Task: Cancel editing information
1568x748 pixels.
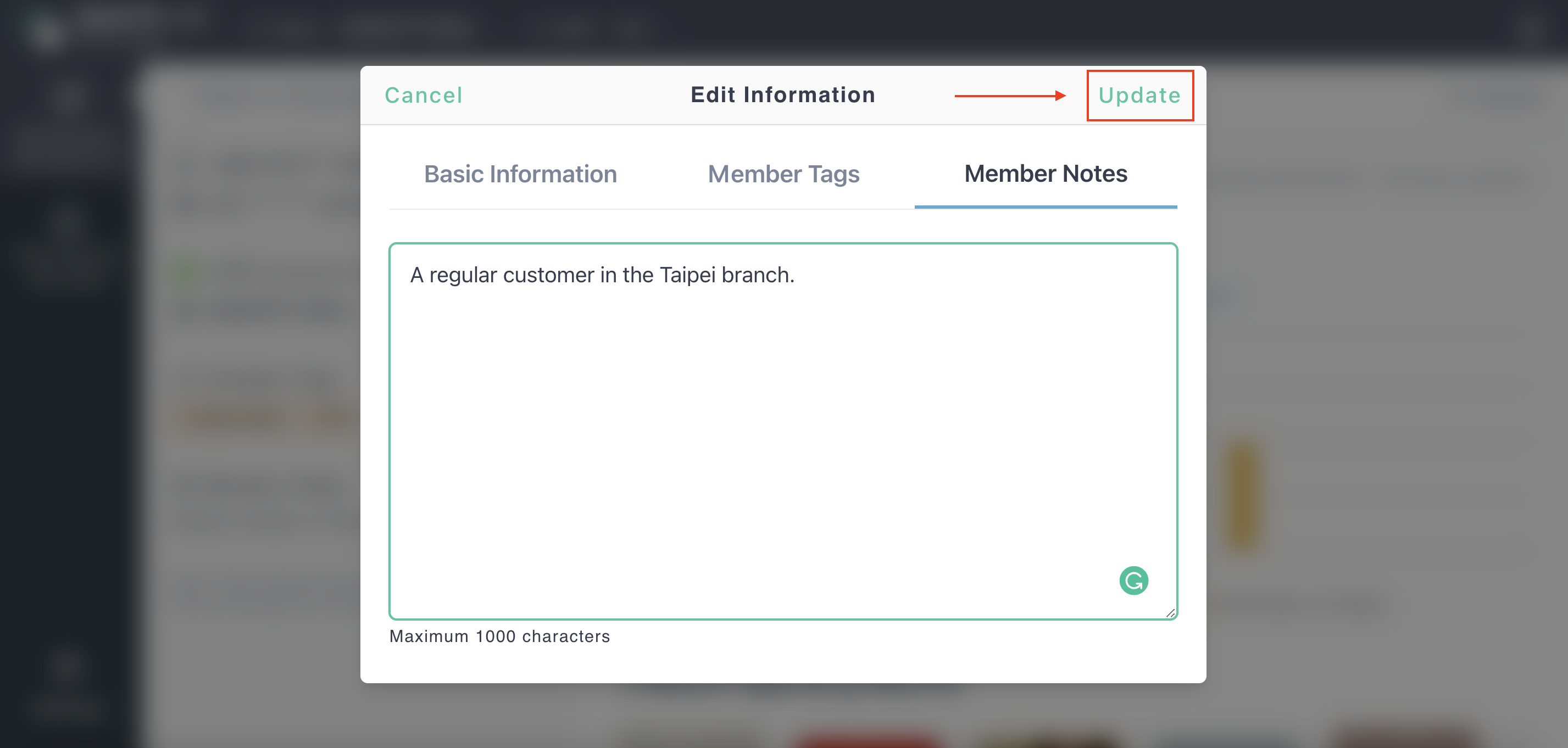Action: [x=424, y=96]
